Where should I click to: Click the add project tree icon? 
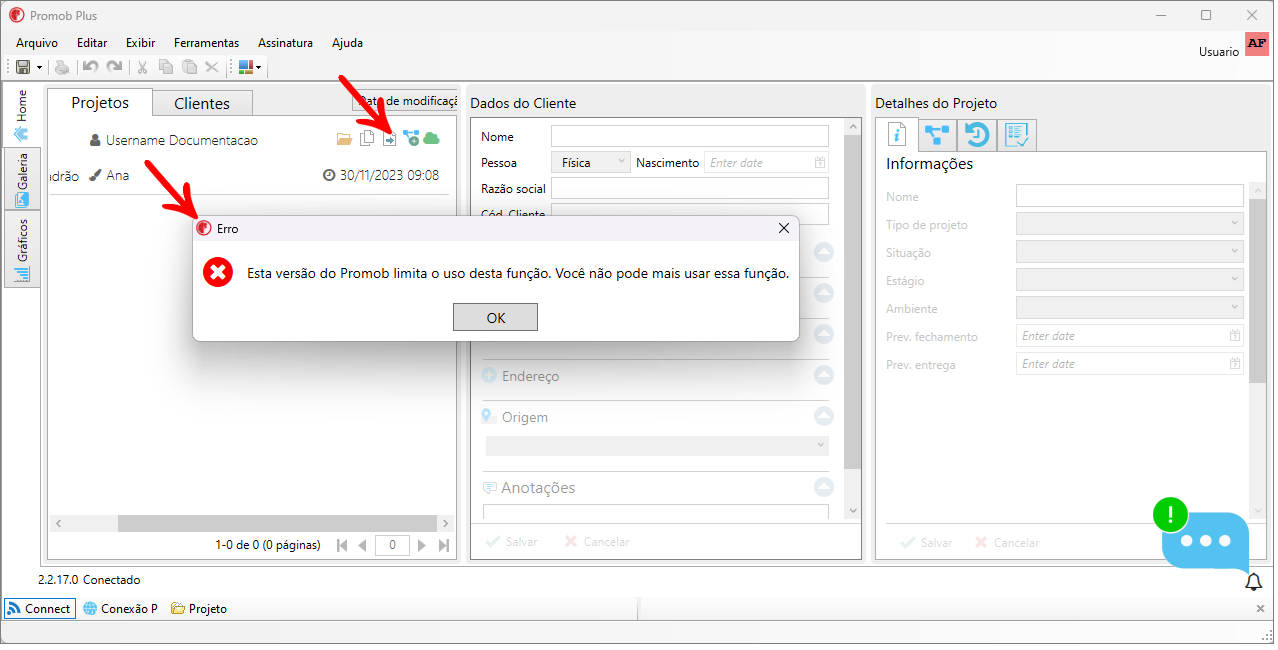411,138
